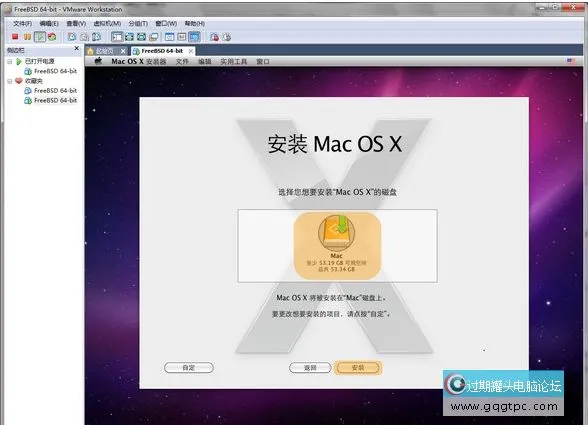Click the record capture toolbar icon
The height and width of the screenshot is (425, 588).
[214, 37]
